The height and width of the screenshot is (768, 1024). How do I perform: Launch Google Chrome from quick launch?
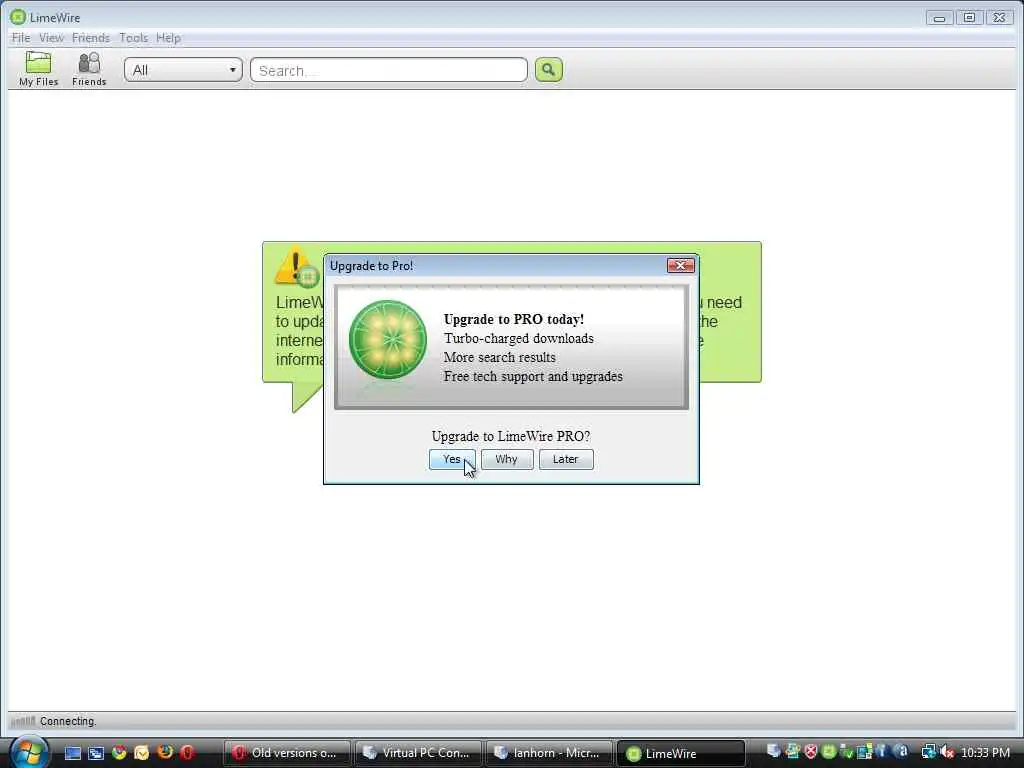(x=119, y=752)
